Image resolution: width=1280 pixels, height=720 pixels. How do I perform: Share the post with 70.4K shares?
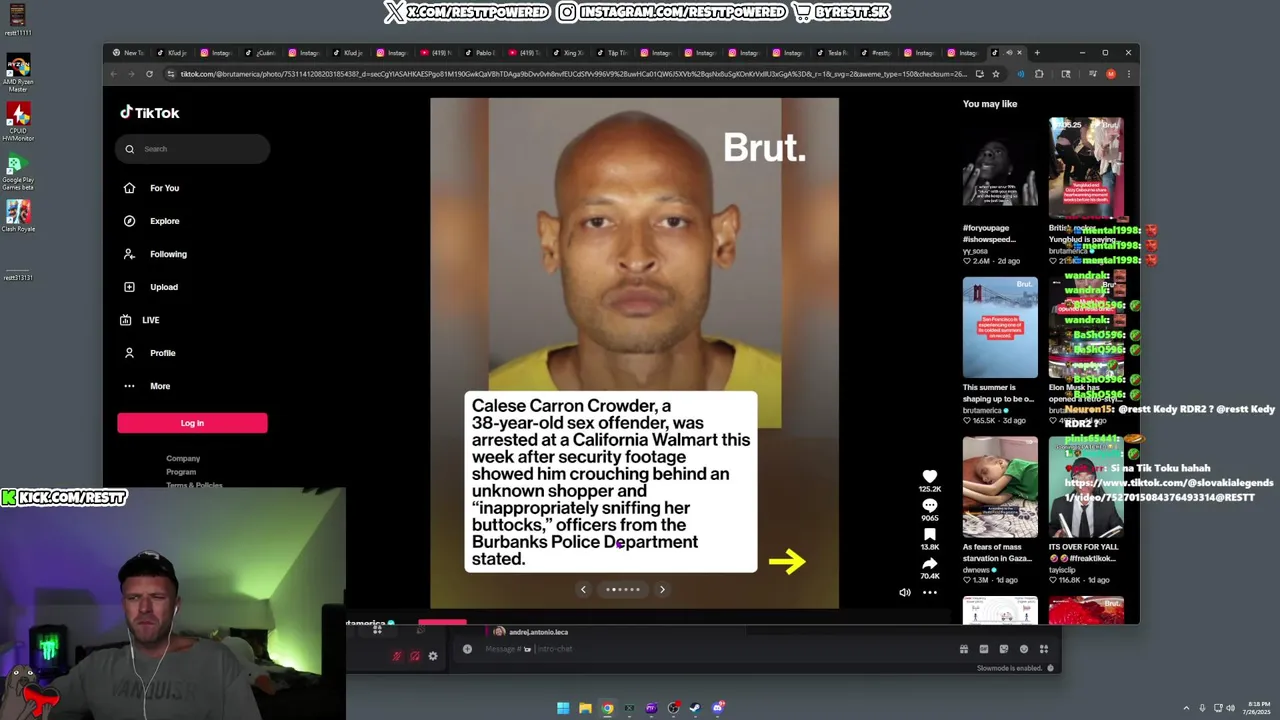point(930,564)
